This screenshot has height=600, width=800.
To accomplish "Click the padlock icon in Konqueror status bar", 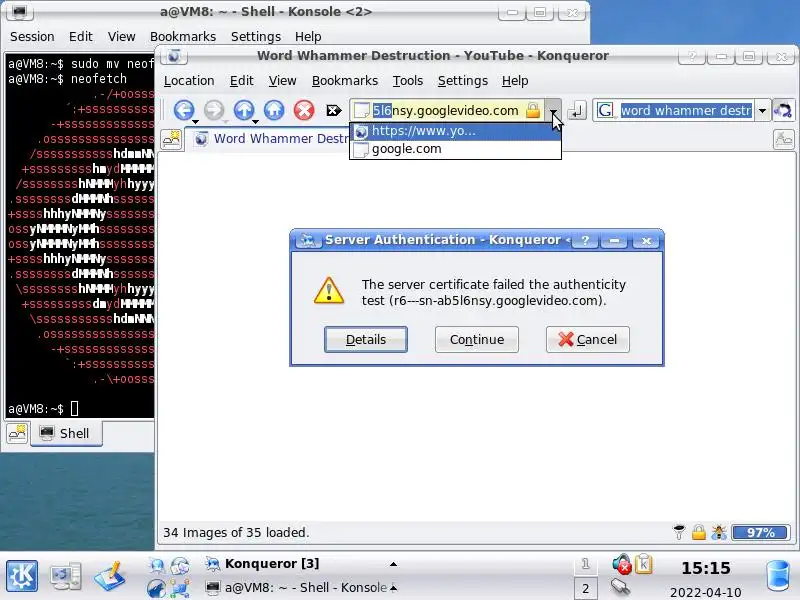I will click(698, 532).
